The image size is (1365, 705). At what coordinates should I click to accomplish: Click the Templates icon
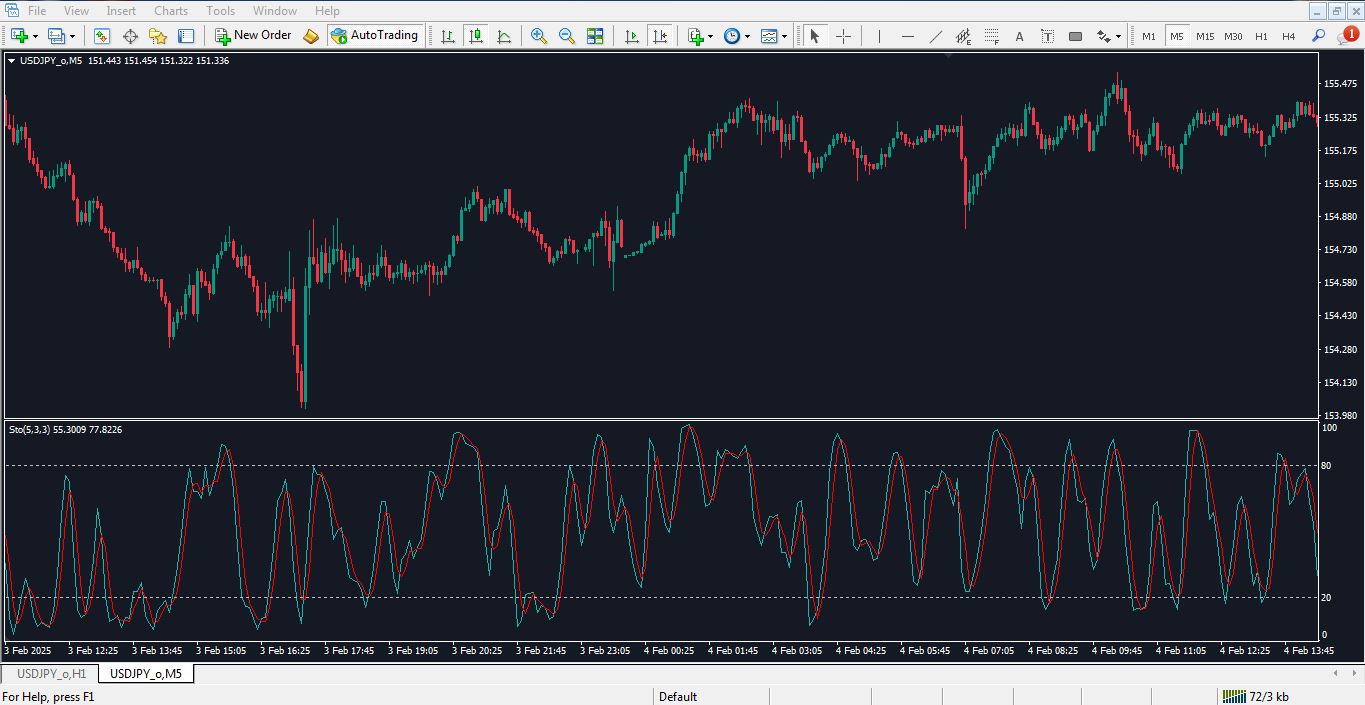point(769,36)
